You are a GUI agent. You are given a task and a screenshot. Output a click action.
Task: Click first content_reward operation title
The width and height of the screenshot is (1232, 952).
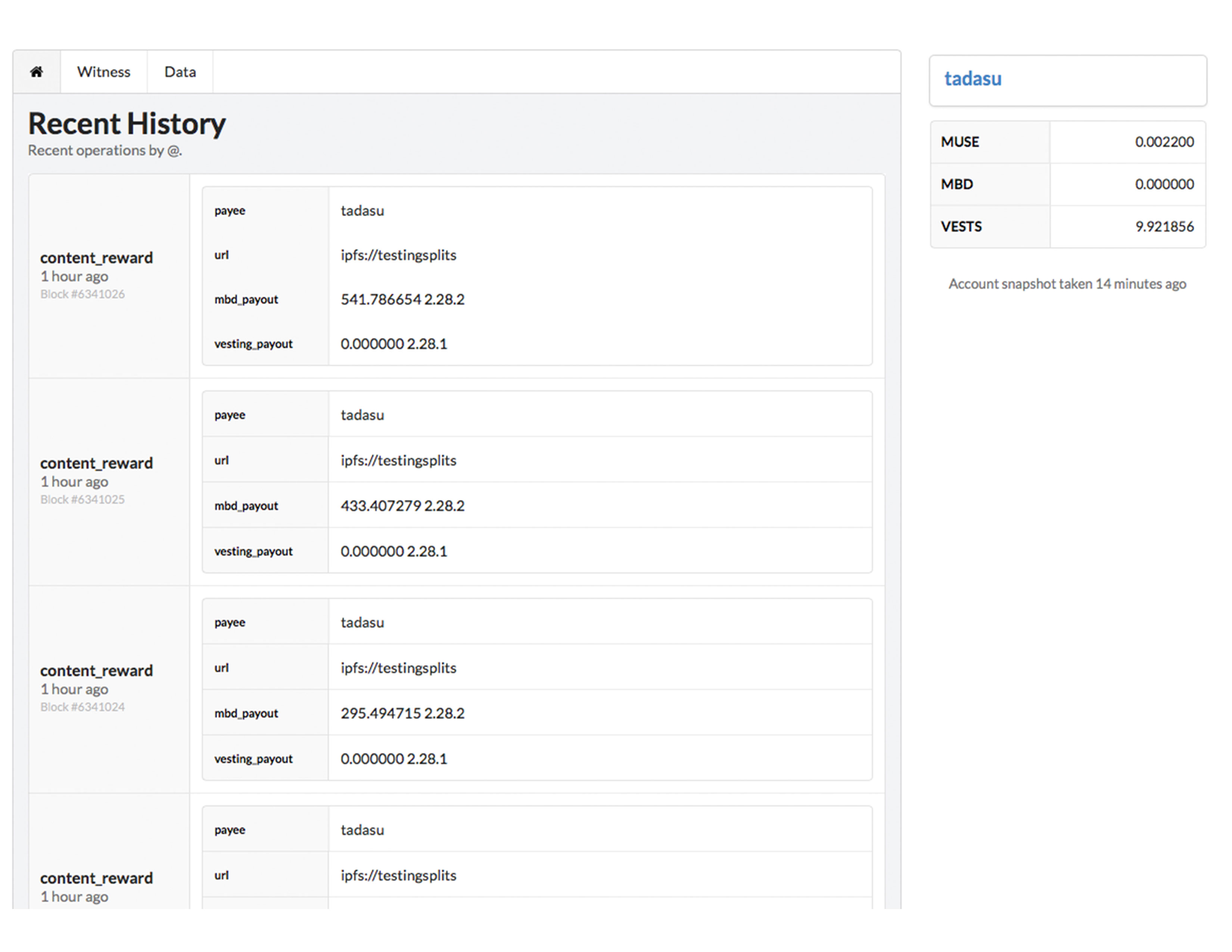point(96,258)
